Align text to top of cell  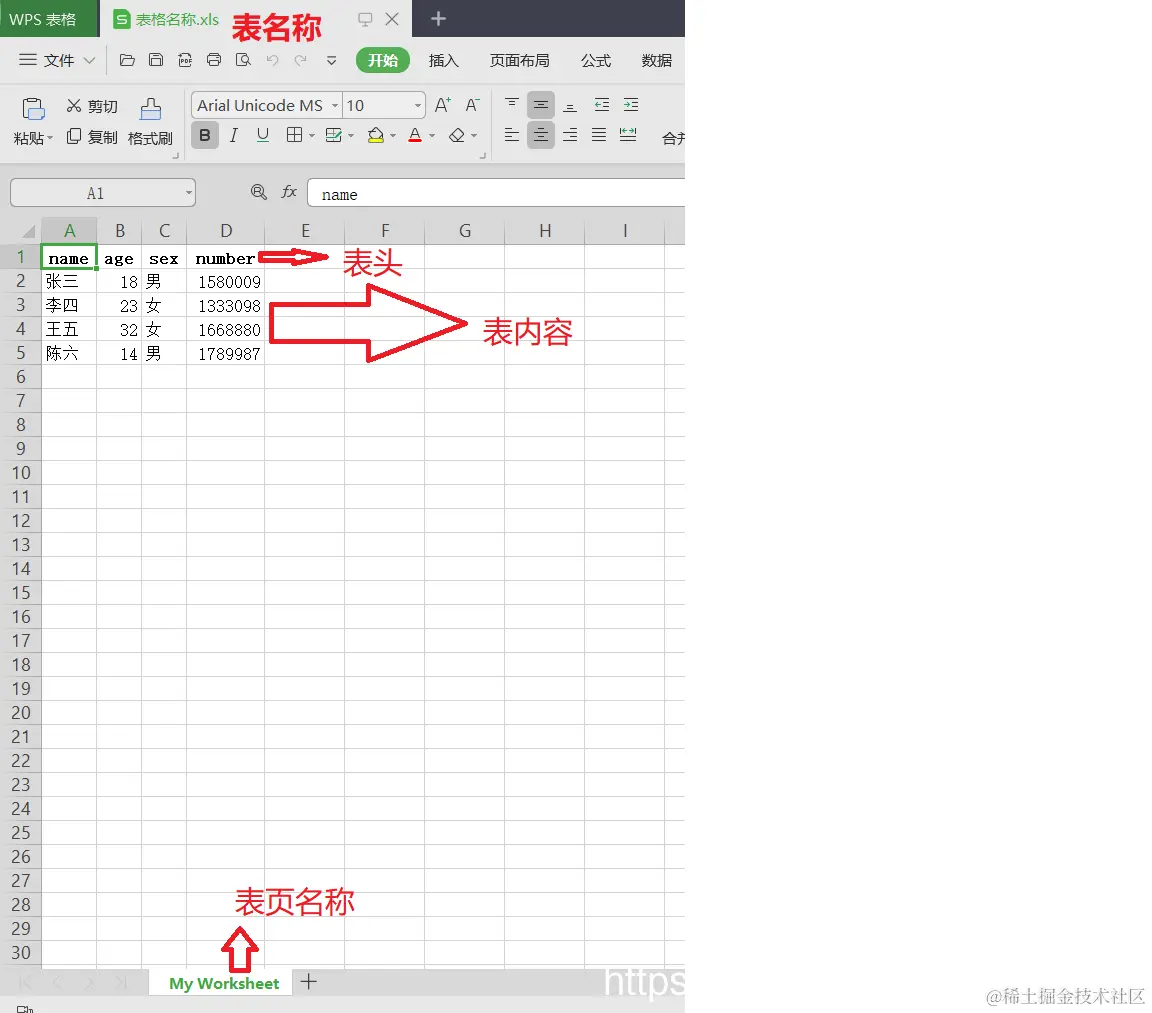click(x=512, y=104)
